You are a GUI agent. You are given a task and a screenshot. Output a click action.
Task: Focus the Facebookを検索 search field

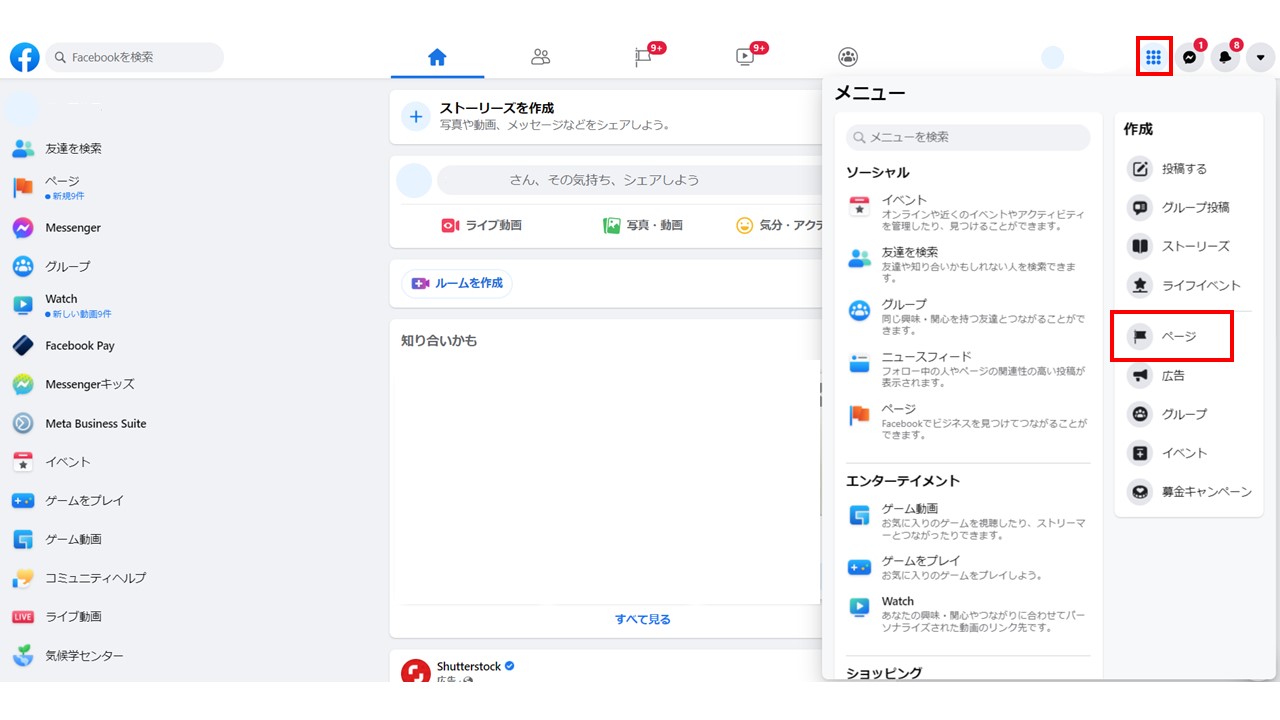coord(135,57)
